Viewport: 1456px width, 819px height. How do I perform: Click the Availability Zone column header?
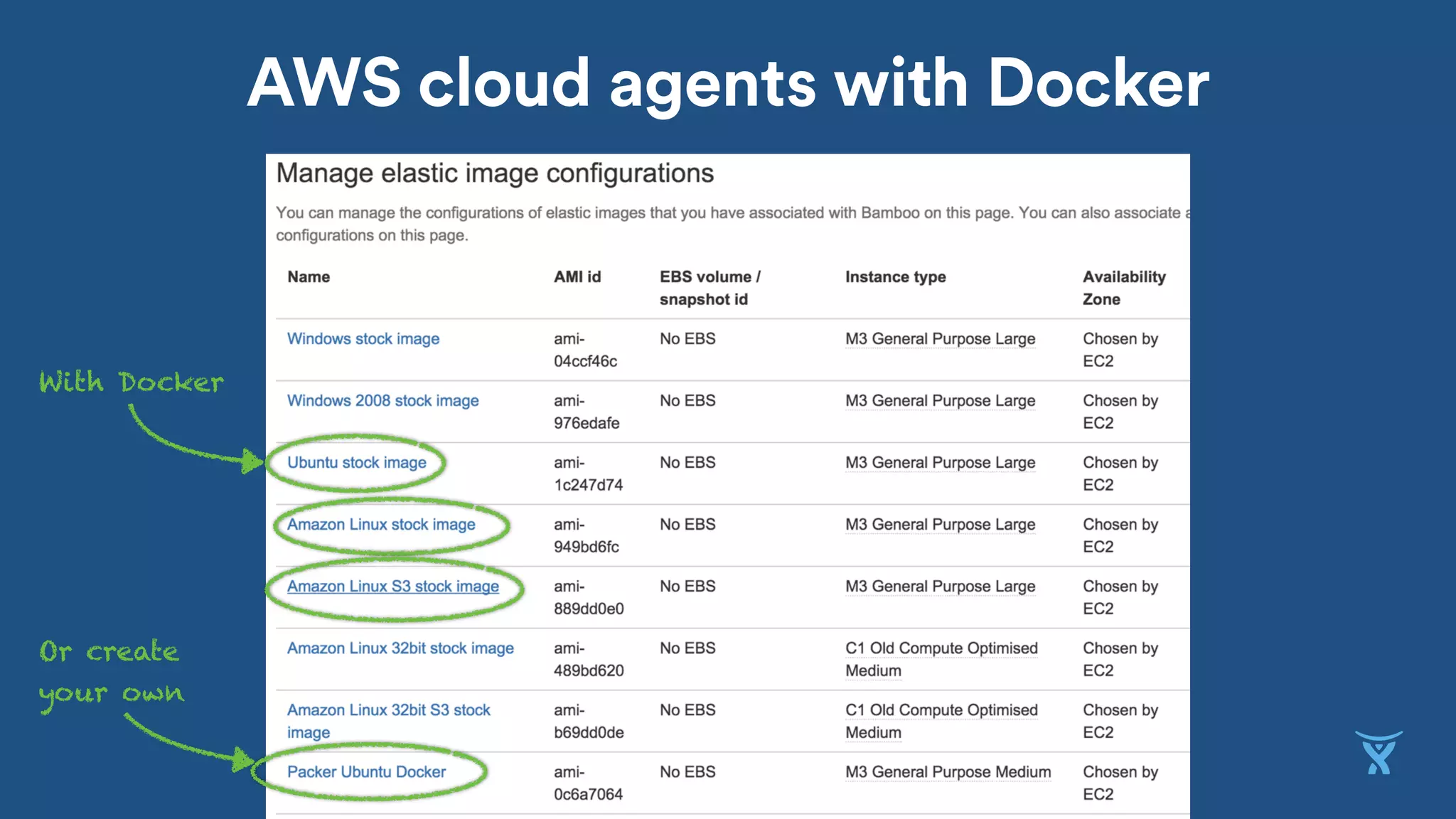coord(1124,288)
